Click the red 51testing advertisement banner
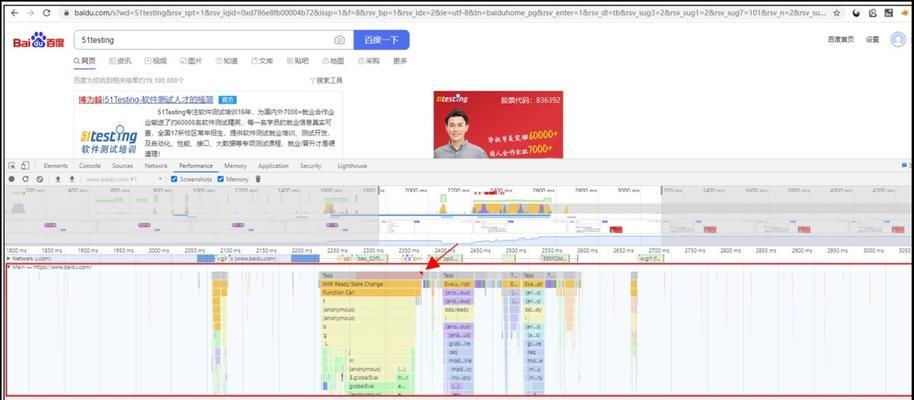This screenshot has height=400, width=914. click(x=498, y=124)
